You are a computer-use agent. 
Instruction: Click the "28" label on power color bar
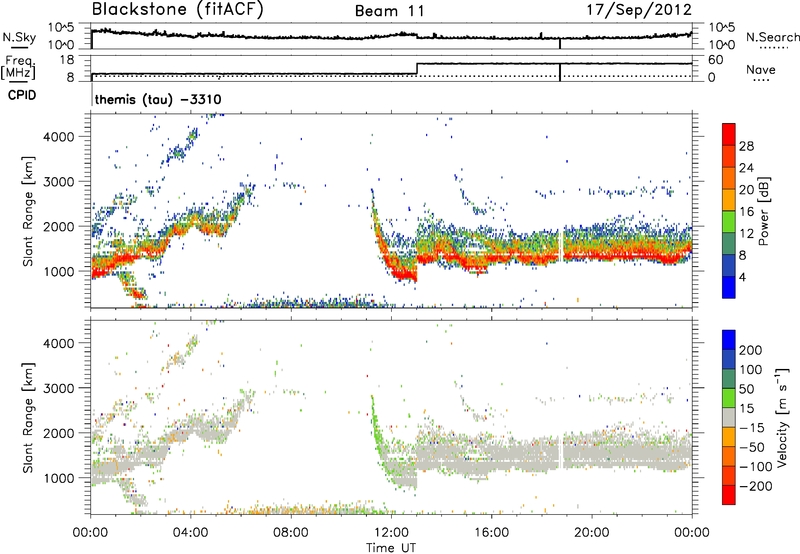coord(746,146)
